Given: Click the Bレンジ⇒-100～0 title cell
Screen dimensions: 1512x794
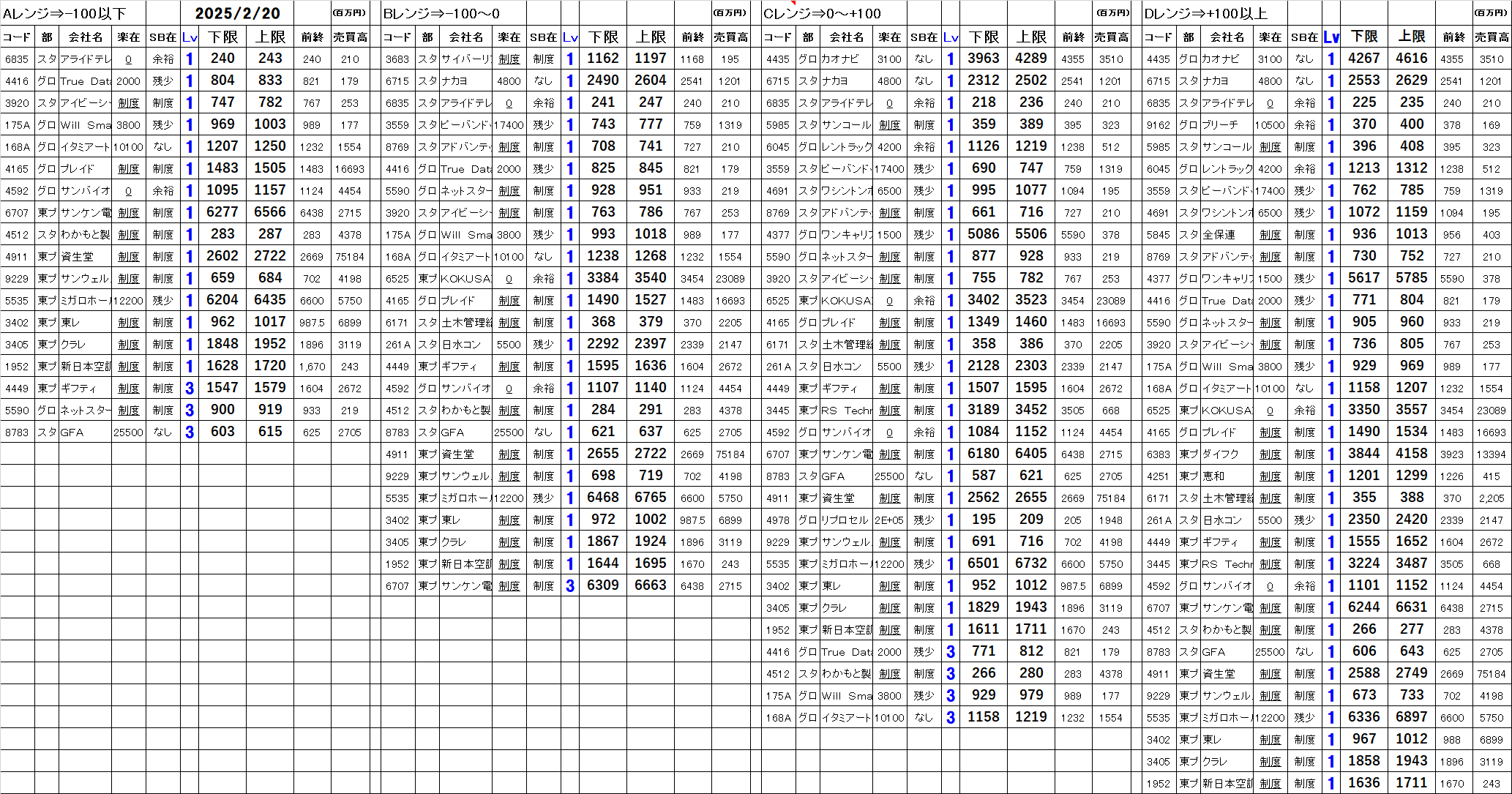Looking at the screenshot, I should pyautogui.click(x=442, y=13).
